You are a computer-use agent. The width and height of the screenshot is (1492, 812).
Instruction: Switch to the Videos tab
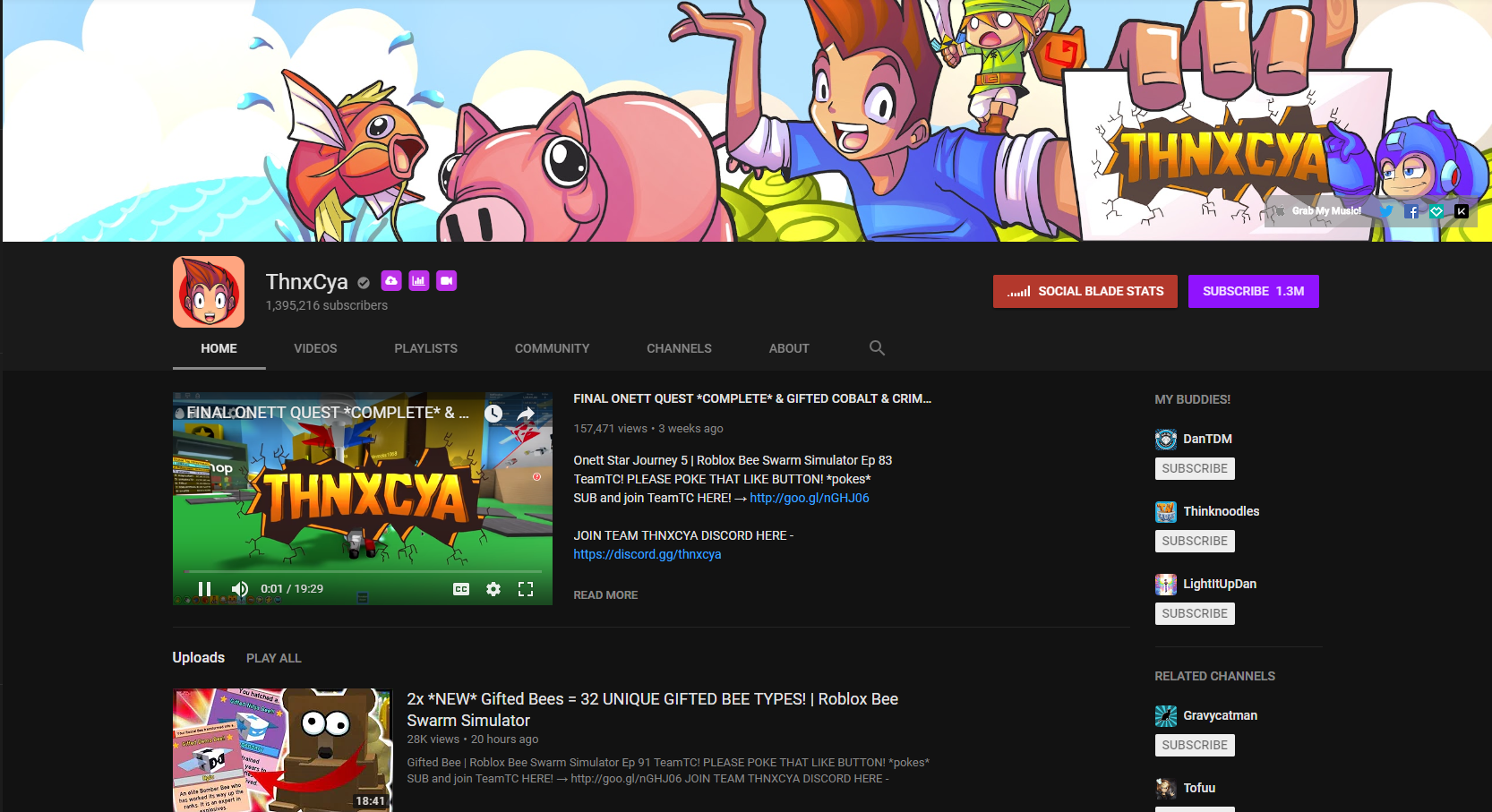[315, 348]
